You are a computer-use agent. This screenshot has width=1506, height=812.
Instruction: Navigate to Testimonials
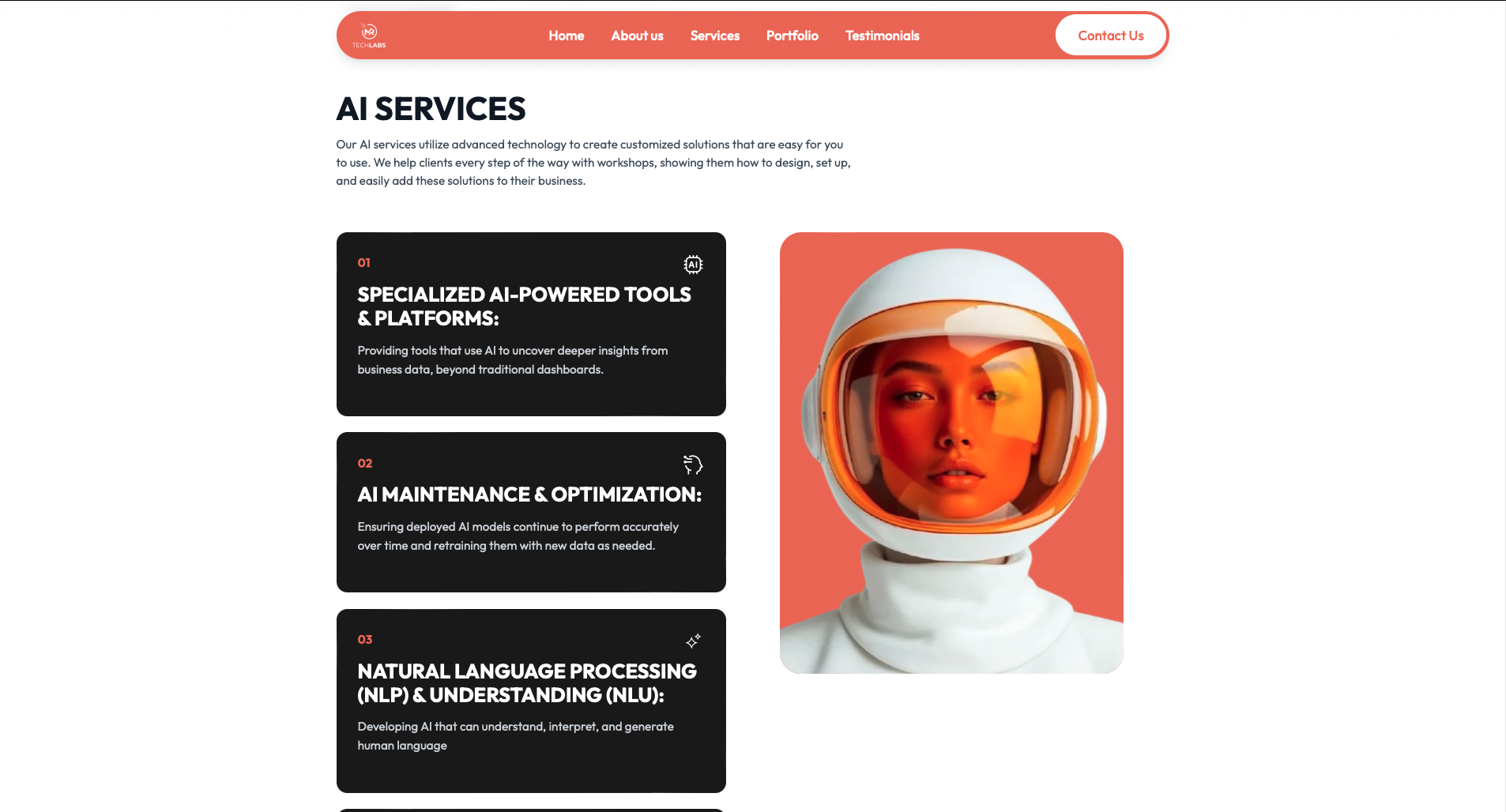click(x=882, y=36)
